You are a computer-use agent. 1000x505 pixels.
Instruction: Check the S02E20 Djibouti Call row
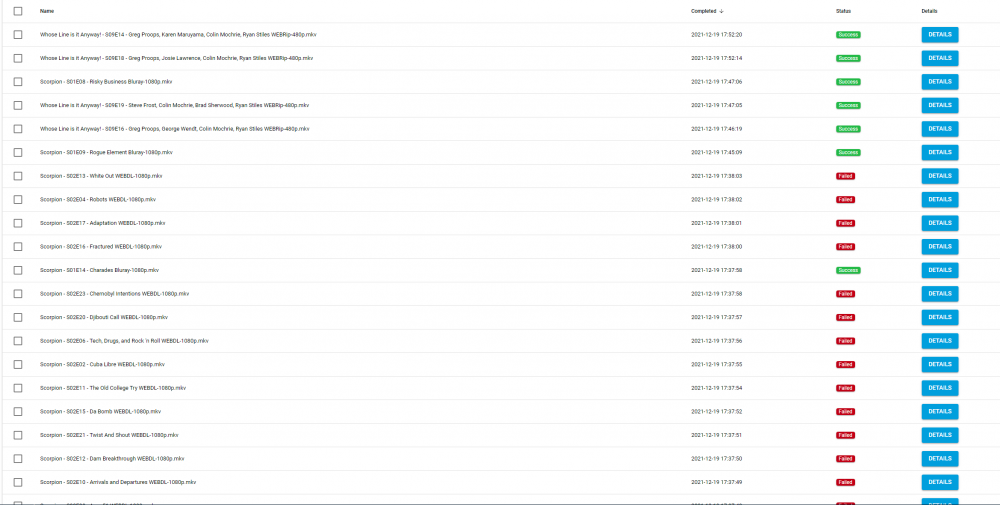[x=17, y=318]
